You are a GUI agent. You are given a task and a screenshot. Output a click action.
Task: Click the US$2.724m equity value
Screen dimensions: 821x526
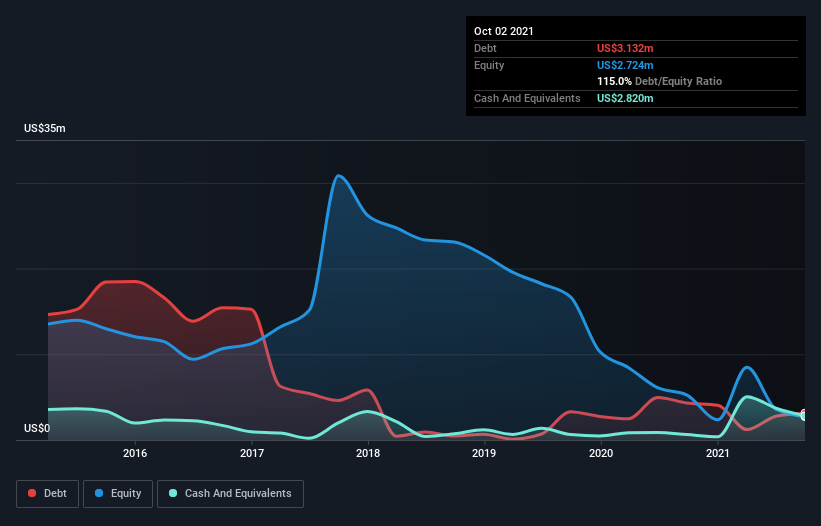625,65
